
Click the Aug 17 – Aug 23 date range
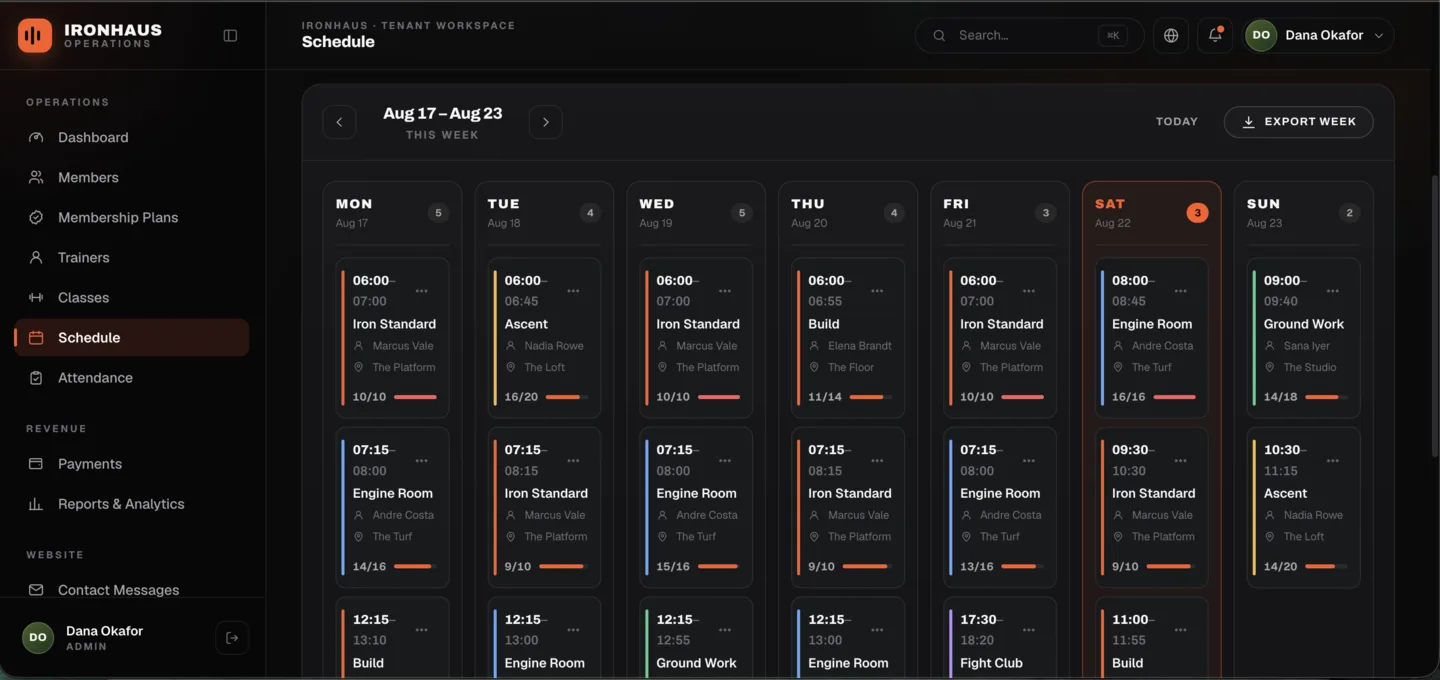pos(442,114)
